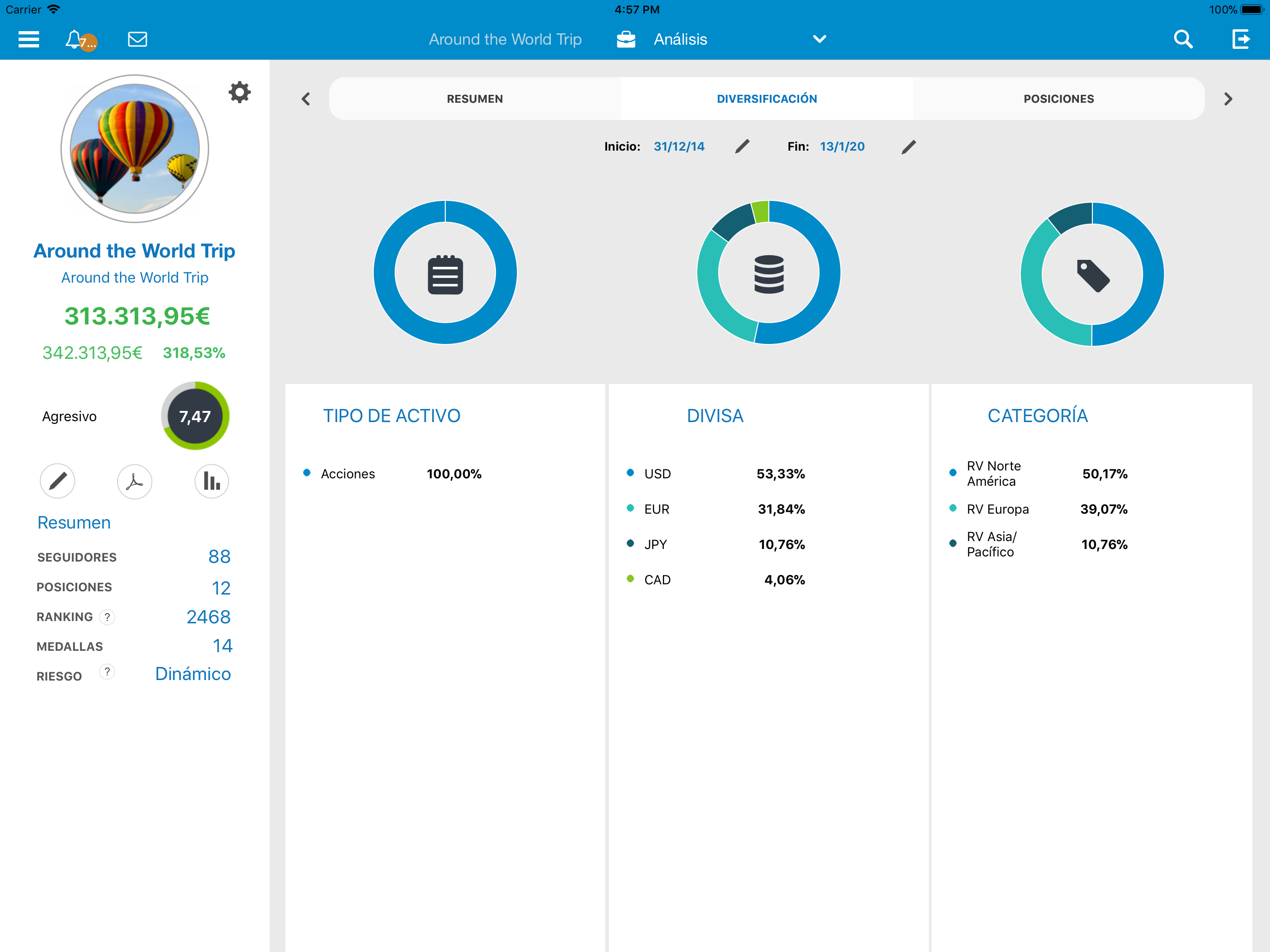1270x952 pixels.
Task: Open portfolio settings gear
Action: 239,92
